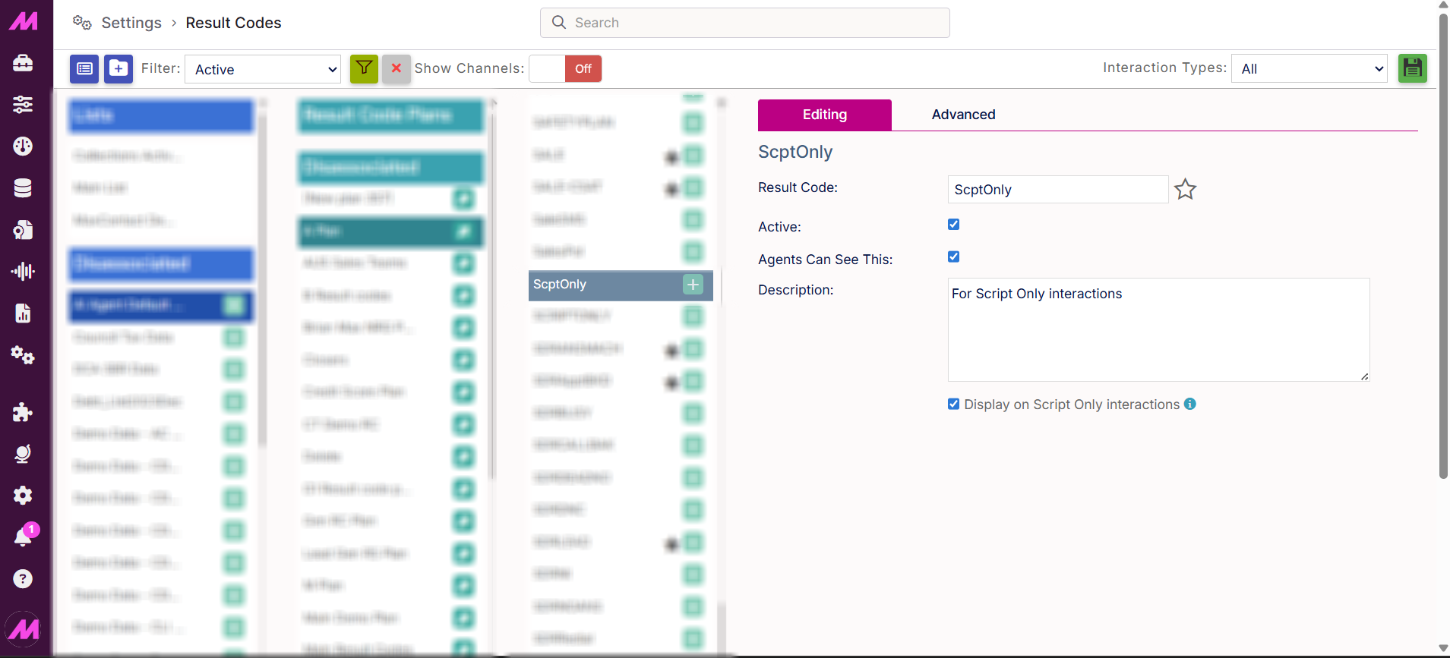Open the documents icon below the database icon
The image size is (1450, 658).
point(23,230)
